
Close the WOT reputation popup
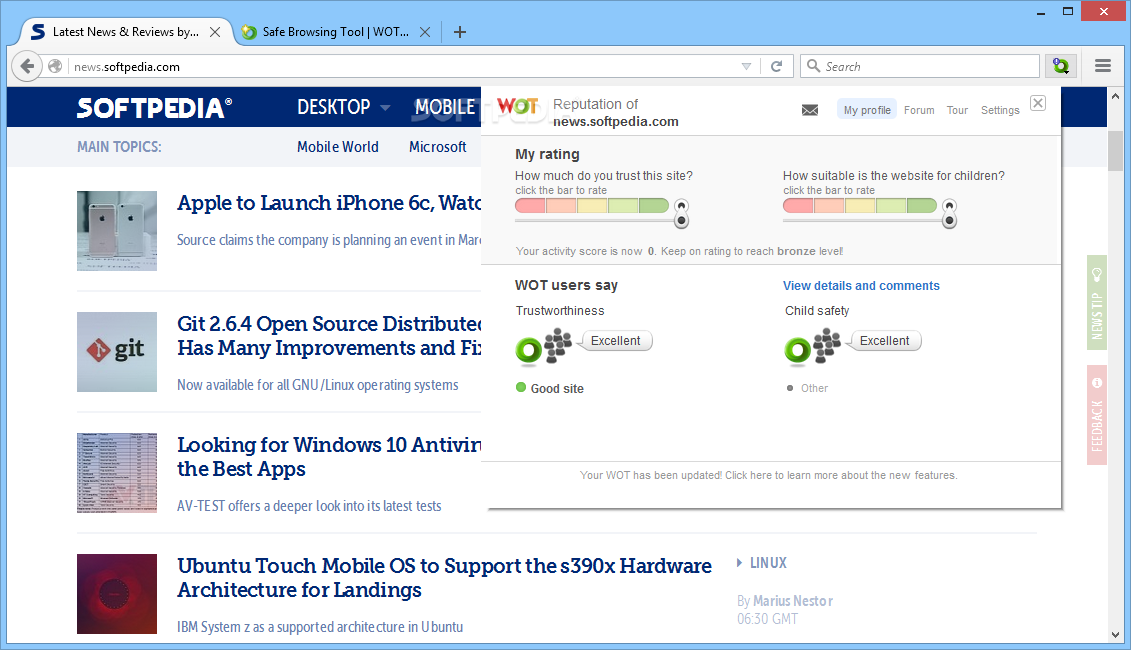pyautogui.click(x=1037, y=103)
